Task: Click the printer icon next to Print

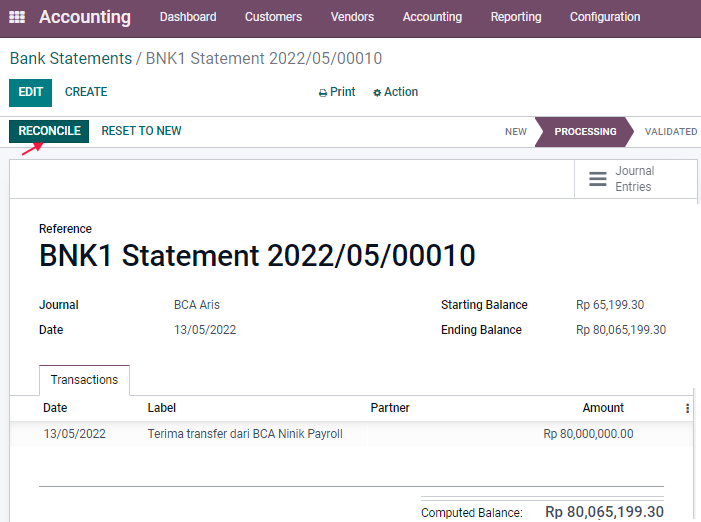Action: [323, 93]
